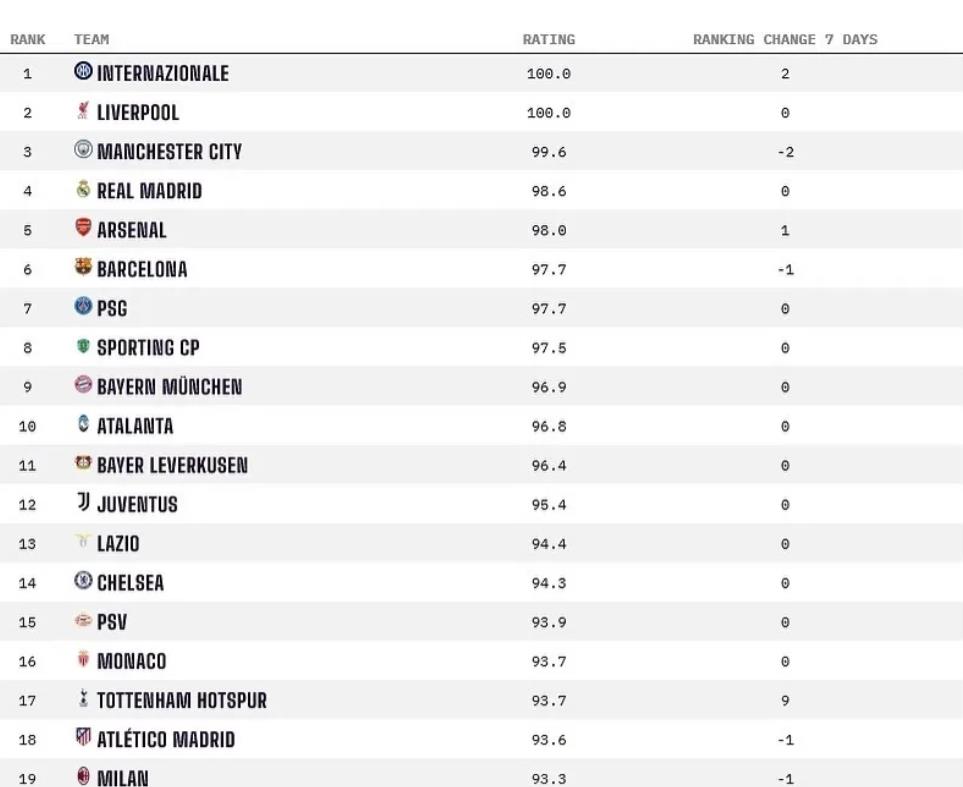Viewport: 963px width, 787px height.
Task: Select Atalanta's 96.8 rating value
Action: tap(549, 427)
